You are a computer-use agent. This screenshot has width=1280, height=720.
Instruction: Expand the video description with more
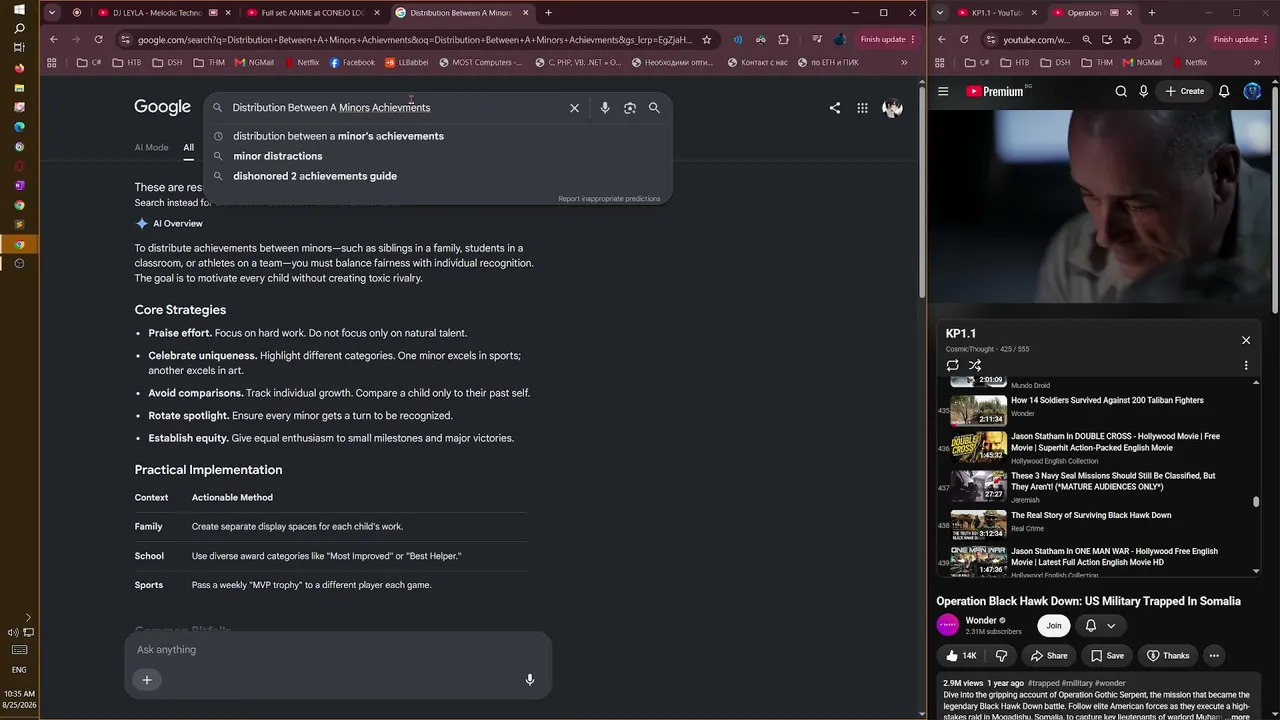1239,716
